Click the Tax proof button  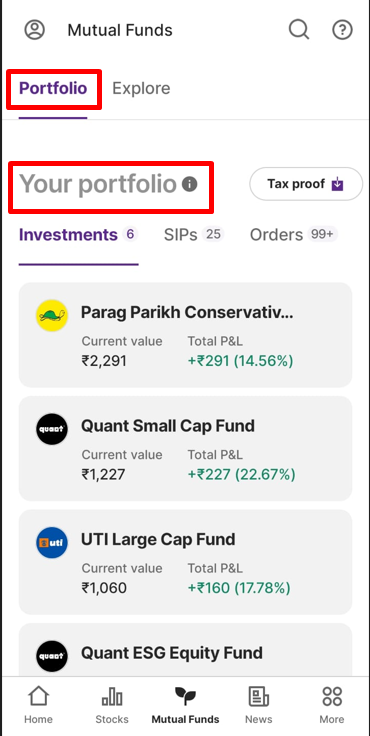pos(306,184)
